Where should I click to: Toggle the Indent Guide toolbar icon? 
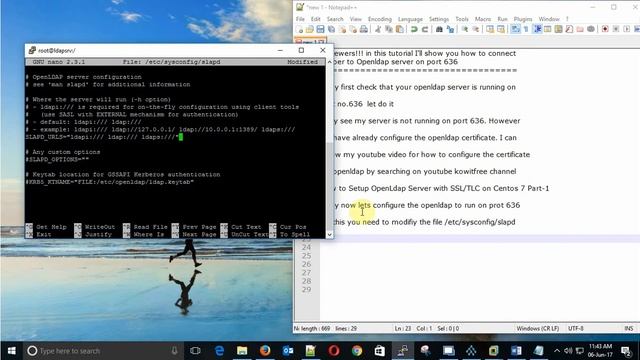pos(537,29)
